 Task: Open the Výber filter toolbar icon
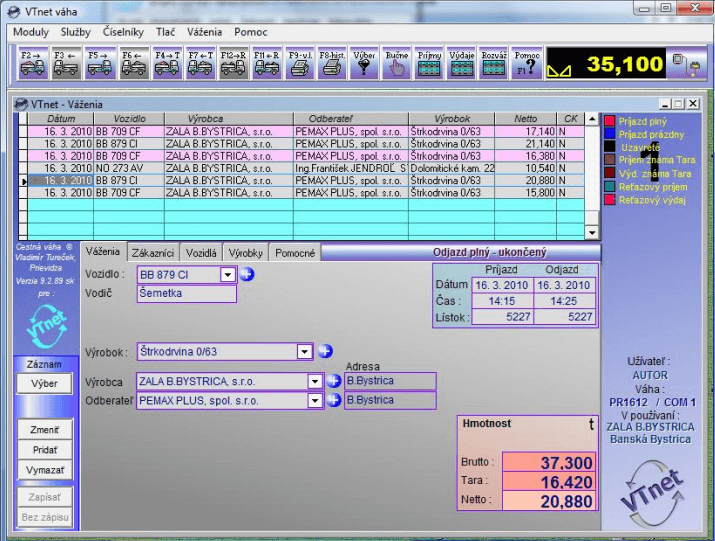pyautogui.click(x=364, y=63)
